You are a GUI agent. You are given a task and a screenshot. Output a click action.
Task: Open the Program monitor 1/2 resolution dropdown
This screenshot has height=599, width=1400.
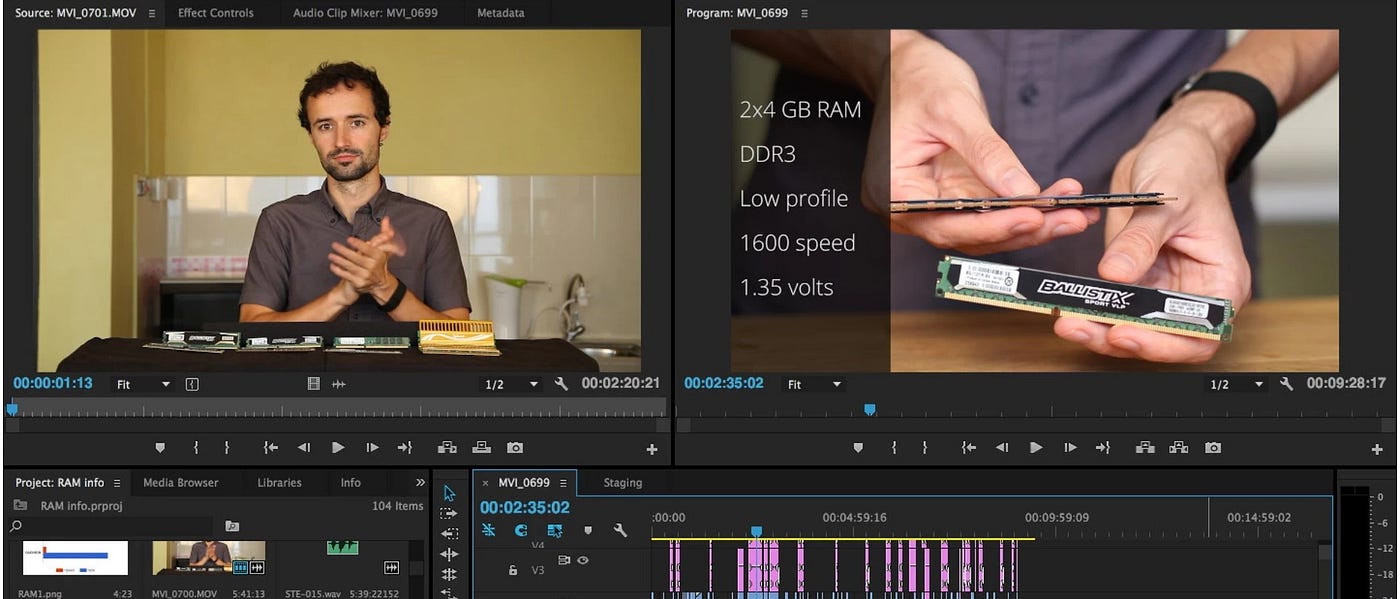coord(1237,384)
